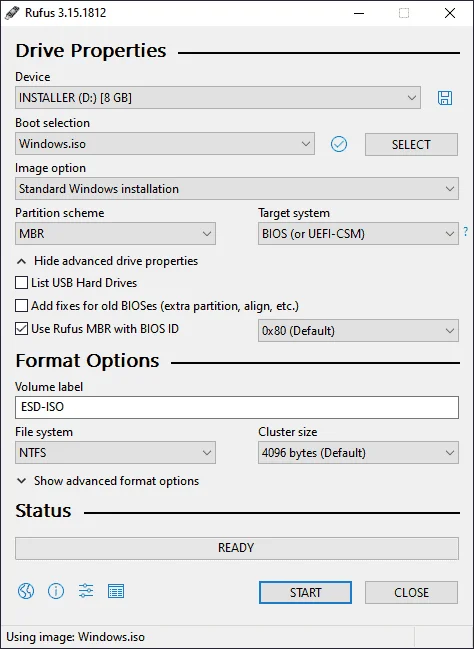Screen dimensions: 474x649
Task: Click the CLOSE button
Action: 411,592
